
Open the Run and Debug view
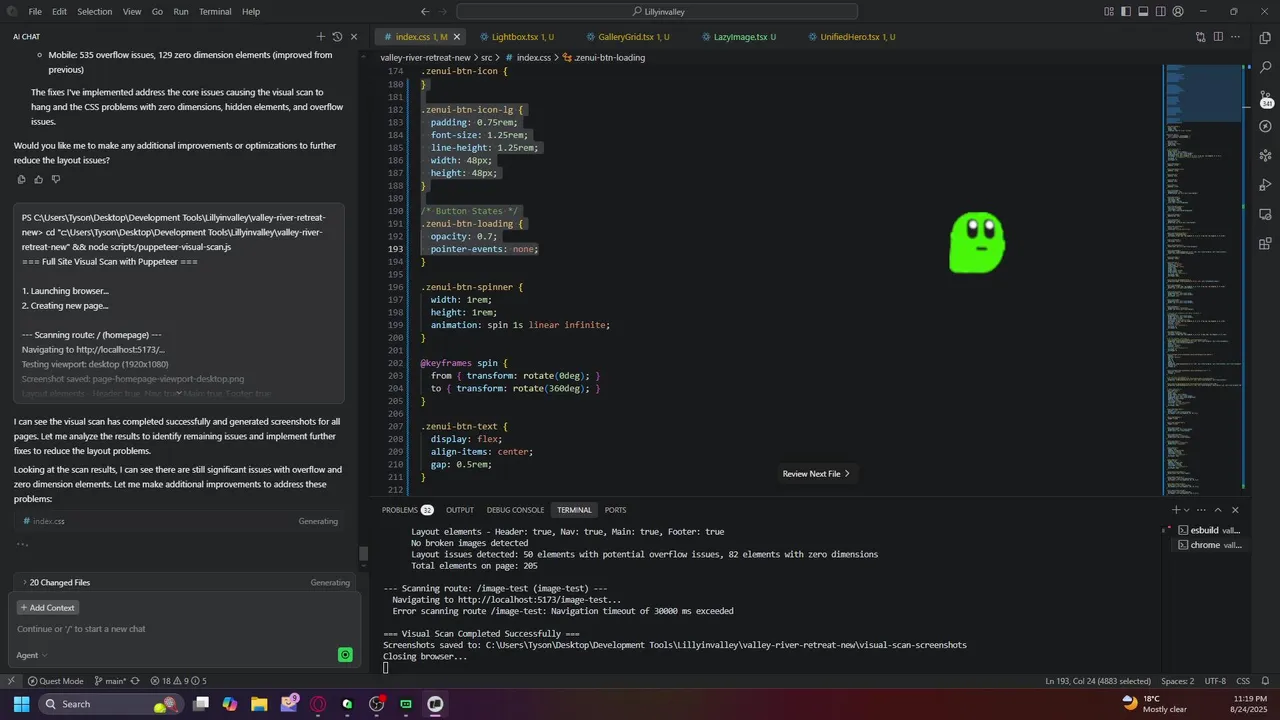click(1265, 185)
